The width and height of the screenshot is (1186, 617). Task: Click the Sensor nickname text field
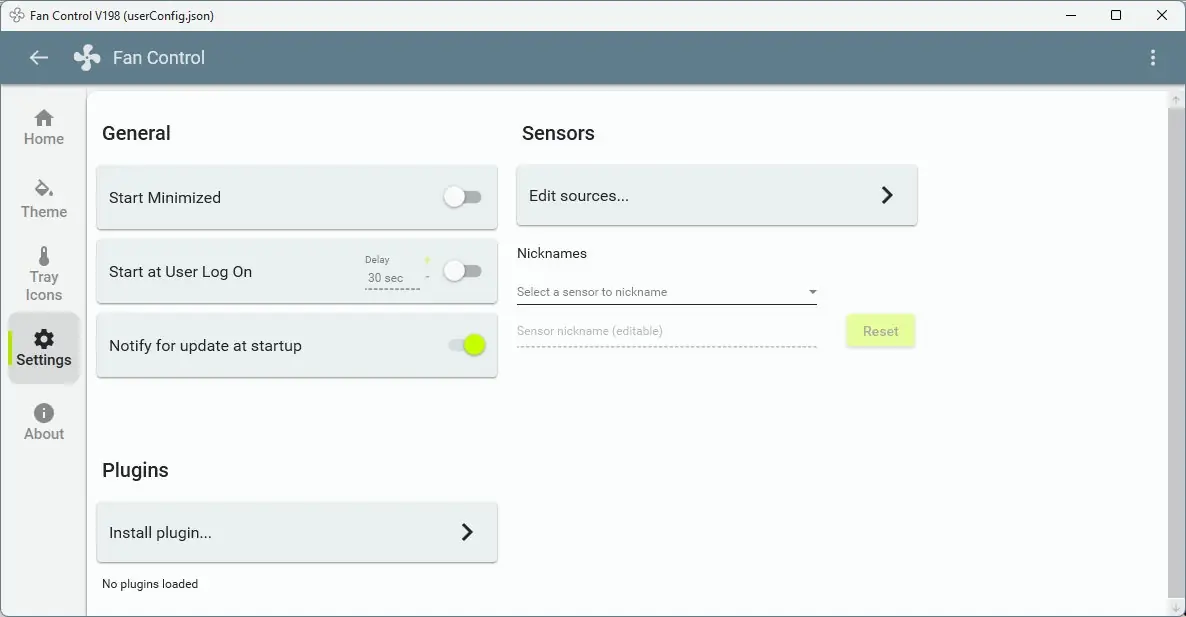666,331
